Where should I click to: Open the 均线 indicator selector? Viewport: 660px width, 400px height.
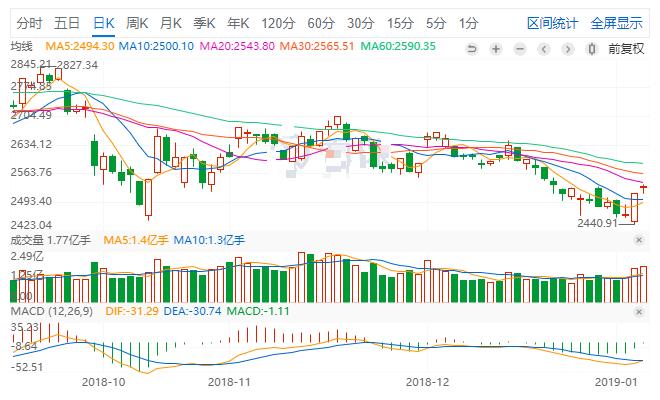click(x=20, y=46)
